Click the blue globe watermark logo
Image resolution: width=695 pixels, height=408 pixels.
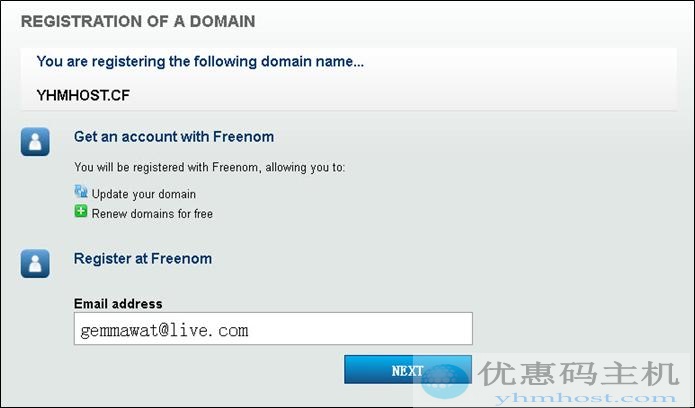tap(445, 381)
